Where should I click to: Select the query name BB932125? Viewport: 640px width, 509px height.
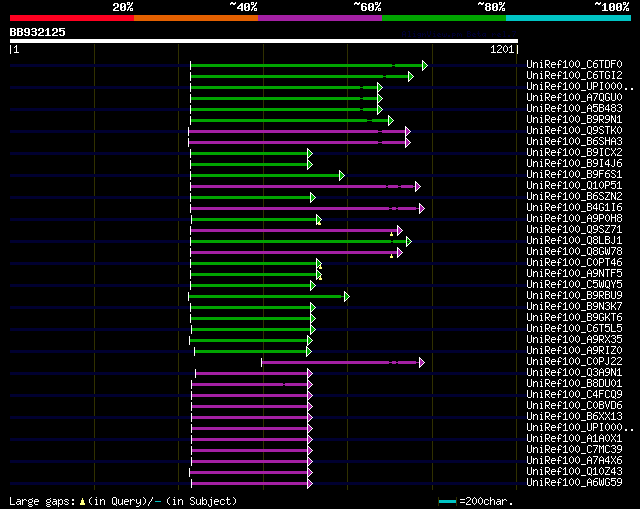(38, 32)
